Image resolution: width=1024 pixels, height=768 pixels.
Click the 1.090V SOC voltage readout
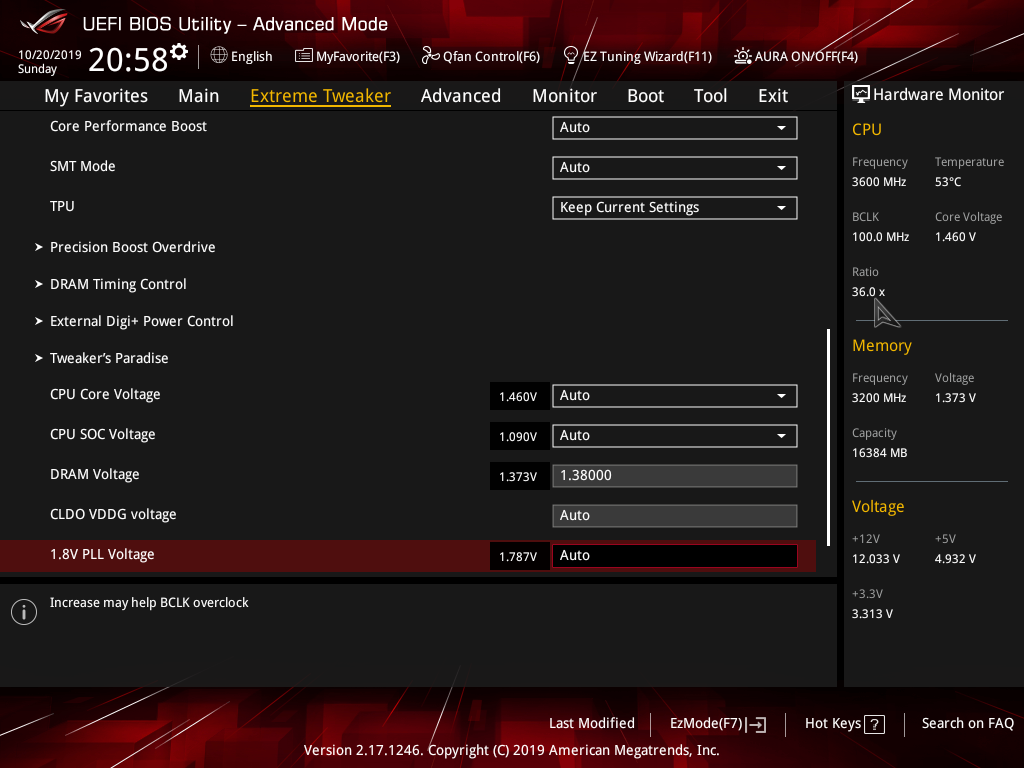click(x=519, y=436)
